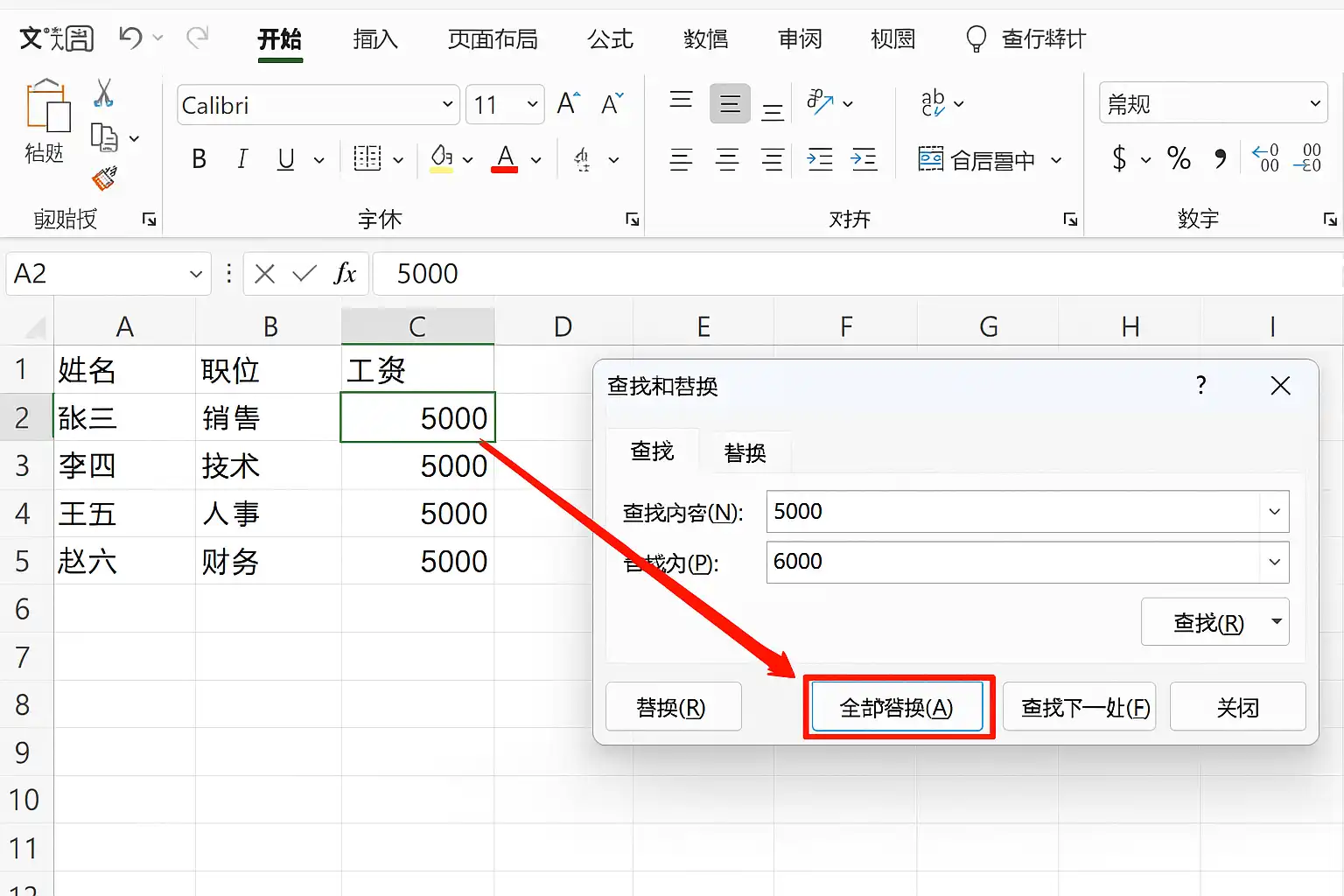Expand the number format dropdown
Viewport: 1344px width, 896px height.
tap(1314, 104)
